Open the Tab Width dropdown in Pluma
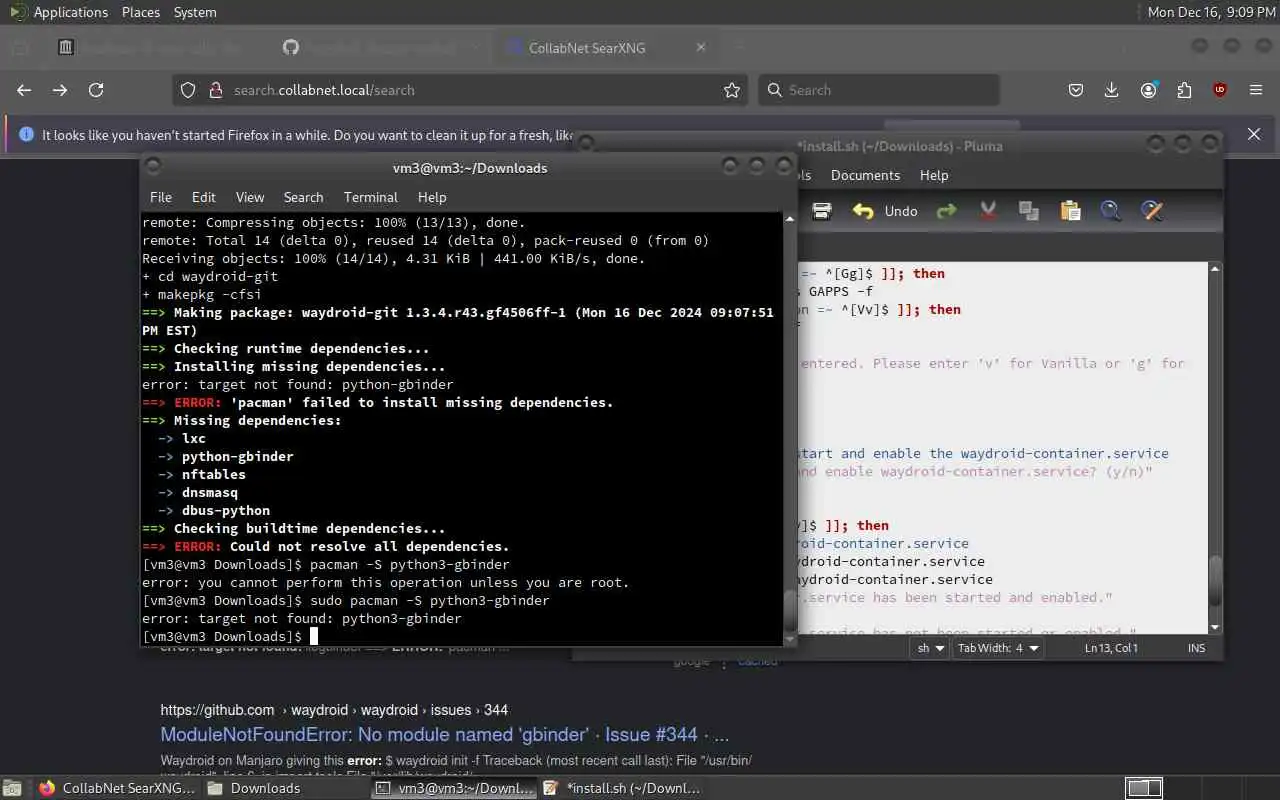 (998, 648)
